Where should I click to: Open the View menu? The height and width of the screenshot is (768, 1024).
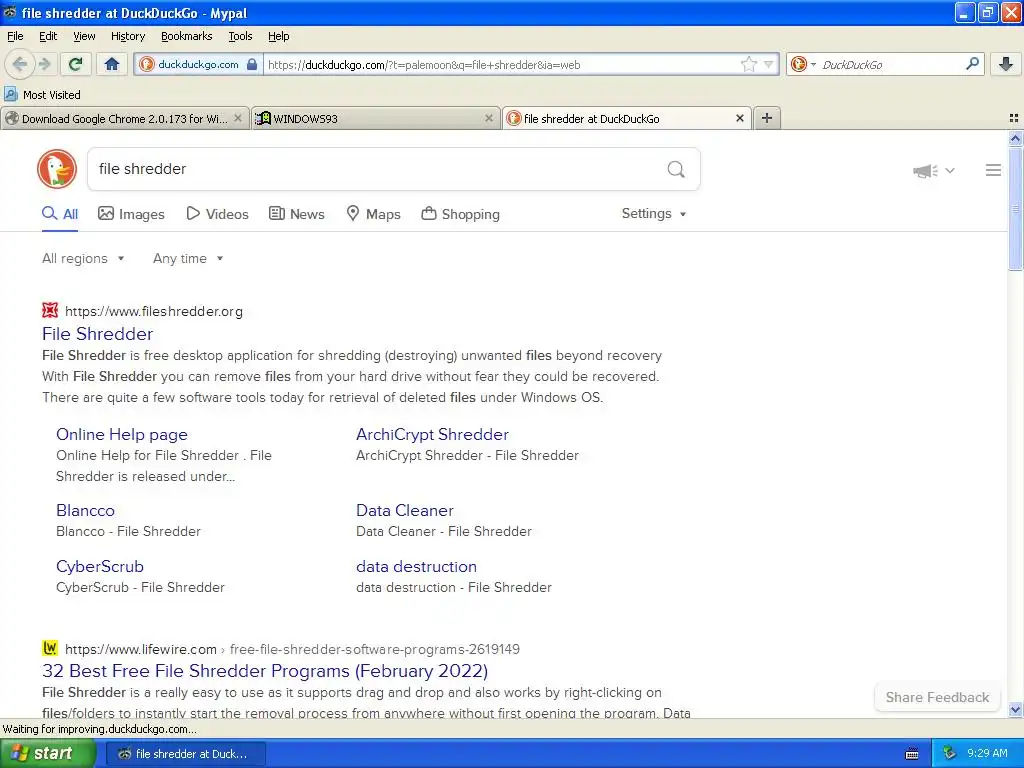[x=84, y=36]
